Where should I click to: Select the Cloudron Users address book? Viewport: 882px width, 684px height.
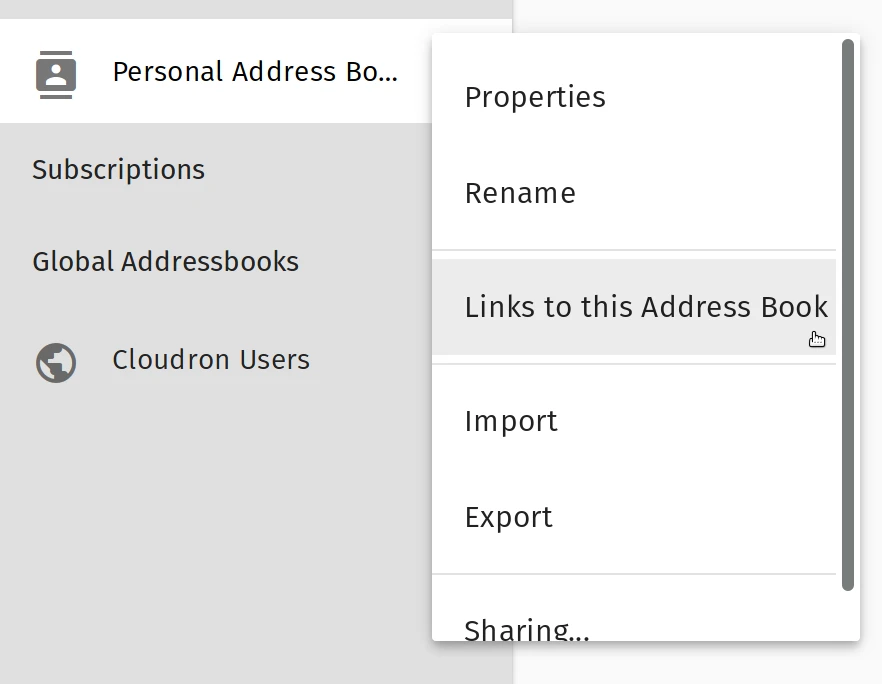210,360
